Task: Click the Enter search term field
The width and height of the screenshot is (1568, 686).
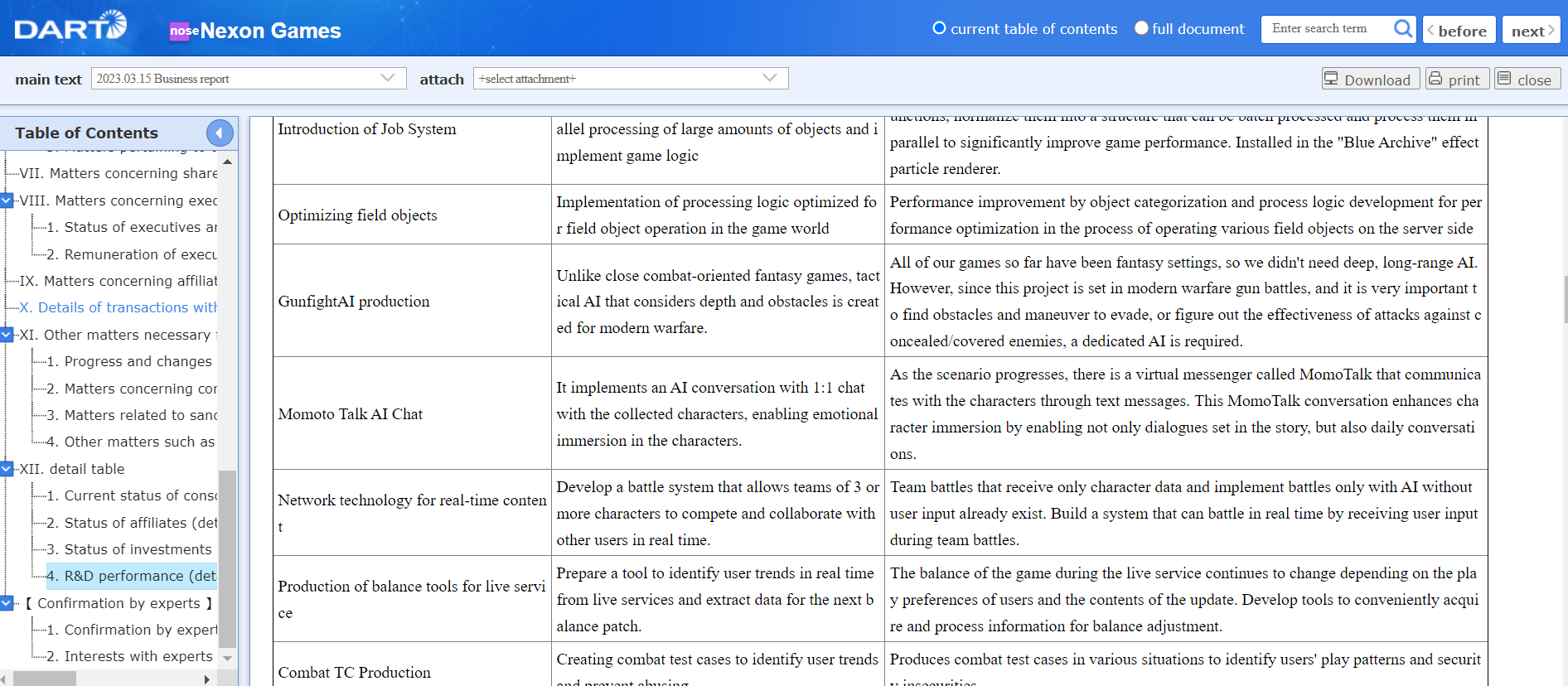Action: 1324,29
